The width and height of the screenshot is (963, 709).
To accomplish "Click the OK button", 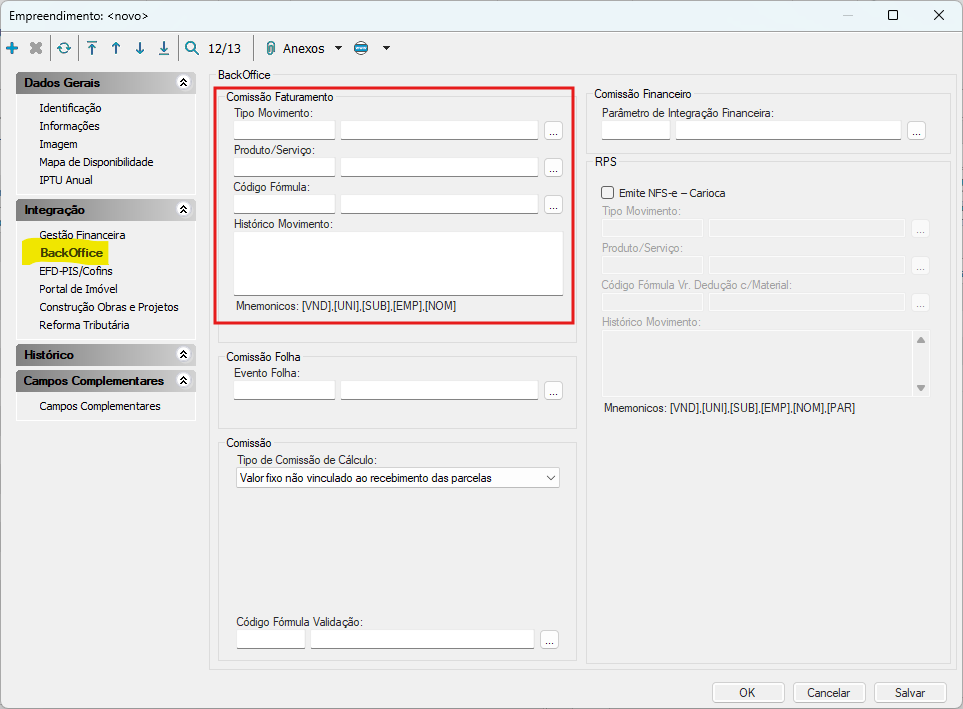I will tap(747, 692).
